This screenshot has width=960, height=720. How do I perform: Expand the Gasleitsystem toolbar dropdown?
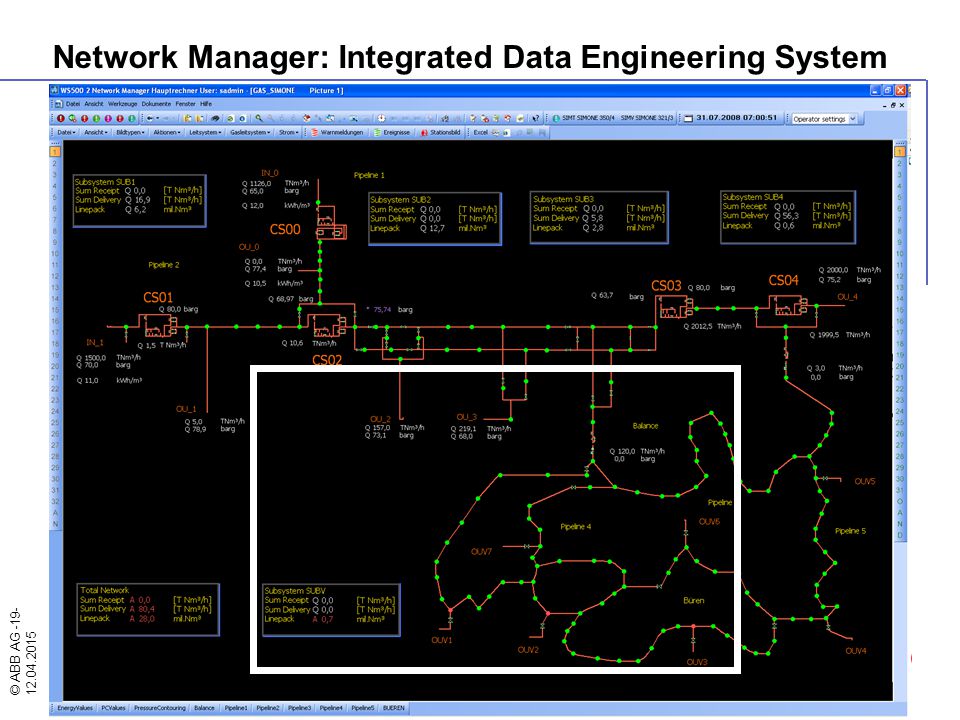pyautogui.click(x=250, y=132)
